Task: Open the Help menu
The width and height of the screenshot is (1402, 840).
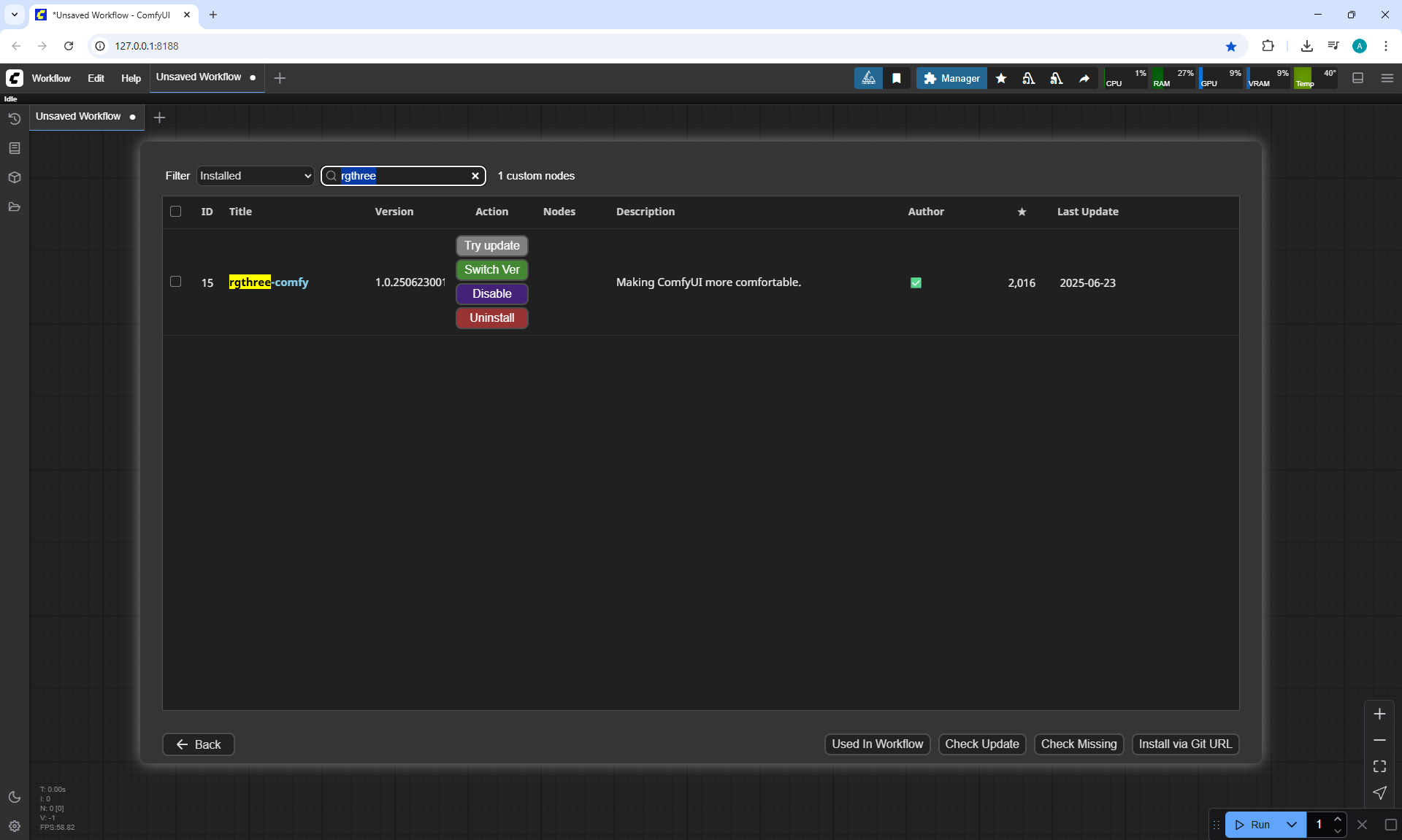Action: pyautogui.click(x=131, y=78)
